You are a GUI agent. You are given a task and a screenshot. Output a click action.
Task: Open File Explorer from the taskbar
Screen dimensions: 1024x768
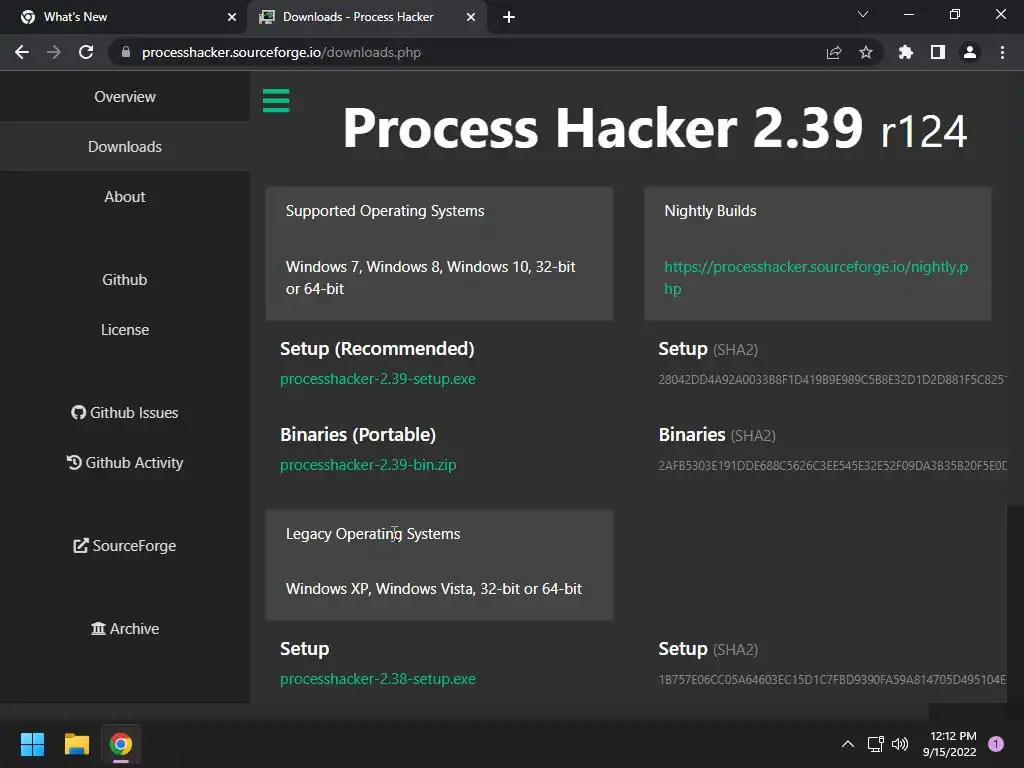click(x=76, y=744)
